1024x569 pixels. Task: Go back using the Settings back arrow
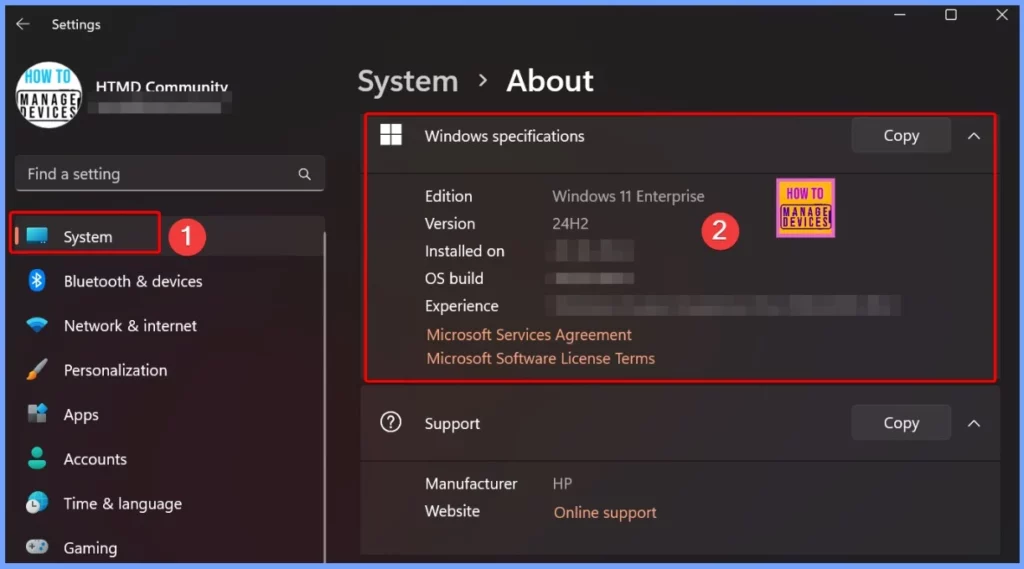23,24
